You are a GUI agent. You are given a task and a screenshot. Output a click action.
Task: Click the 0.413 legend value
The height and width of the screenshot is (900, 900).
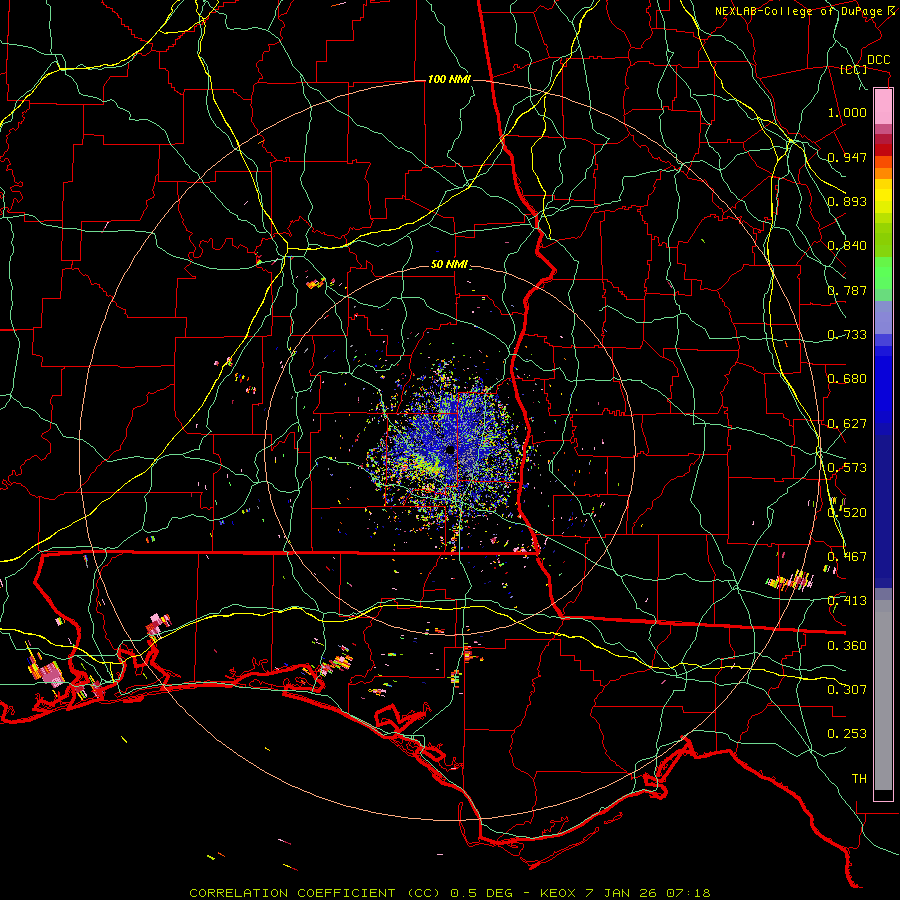click(847, 601)
